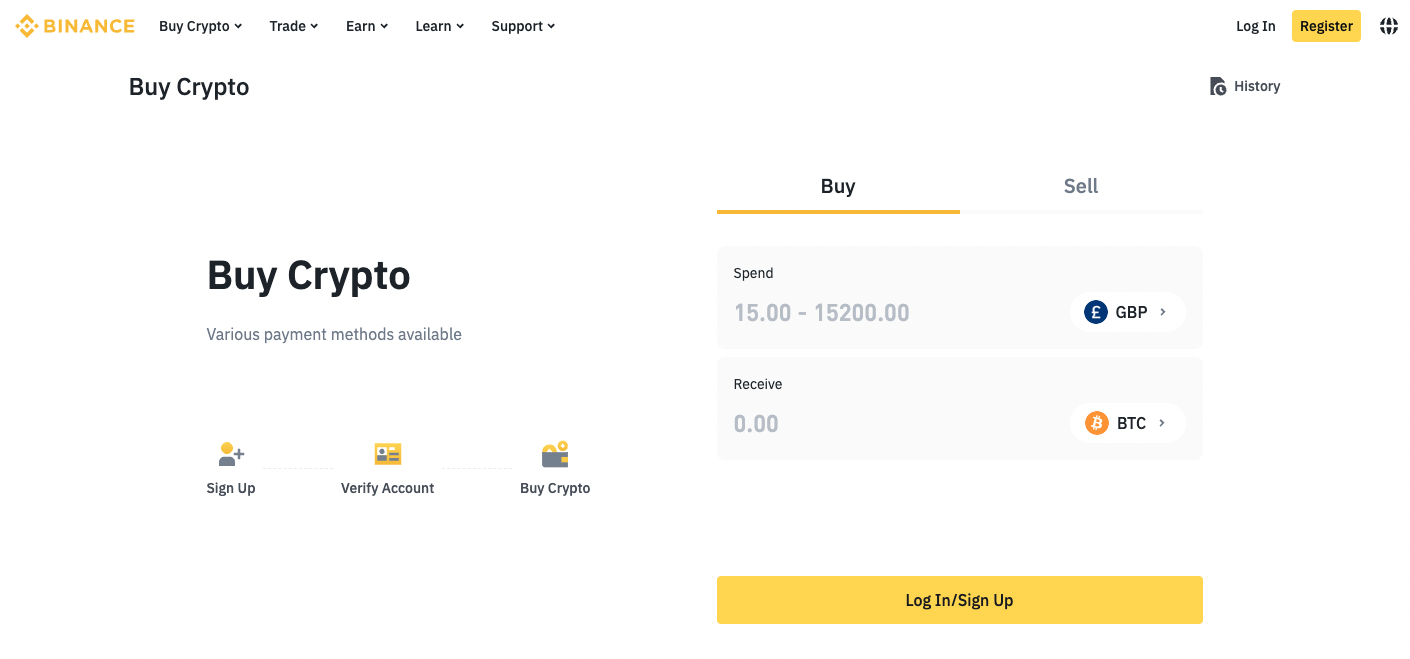Open the Support menu
The width and height of the screenshot is (1410, 659).
pos(522,26)
